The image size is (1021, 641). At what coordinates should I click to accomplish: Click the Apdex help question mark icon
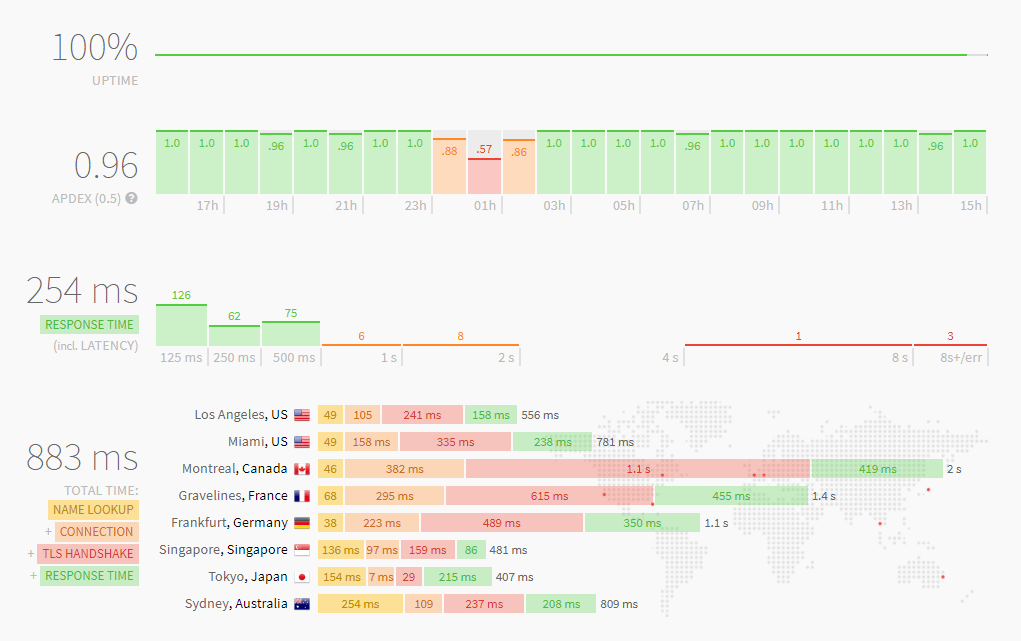tap(131, 198)
